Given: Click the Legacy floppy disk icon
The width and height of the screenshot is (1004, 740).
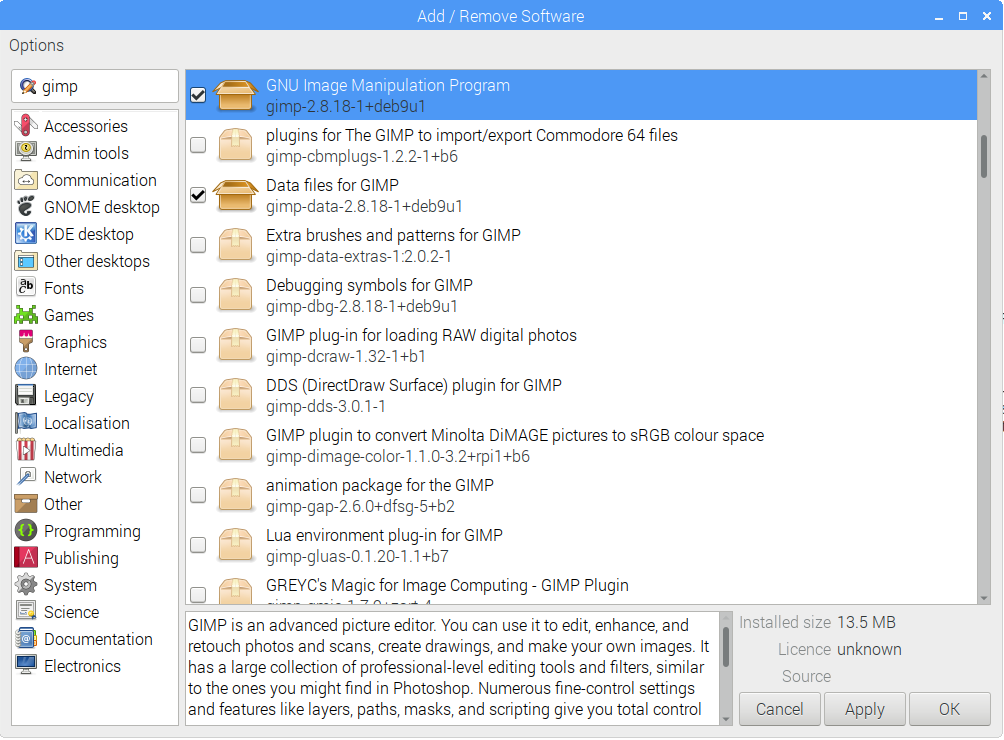Looking at the screenshot, I should (26, 396).
